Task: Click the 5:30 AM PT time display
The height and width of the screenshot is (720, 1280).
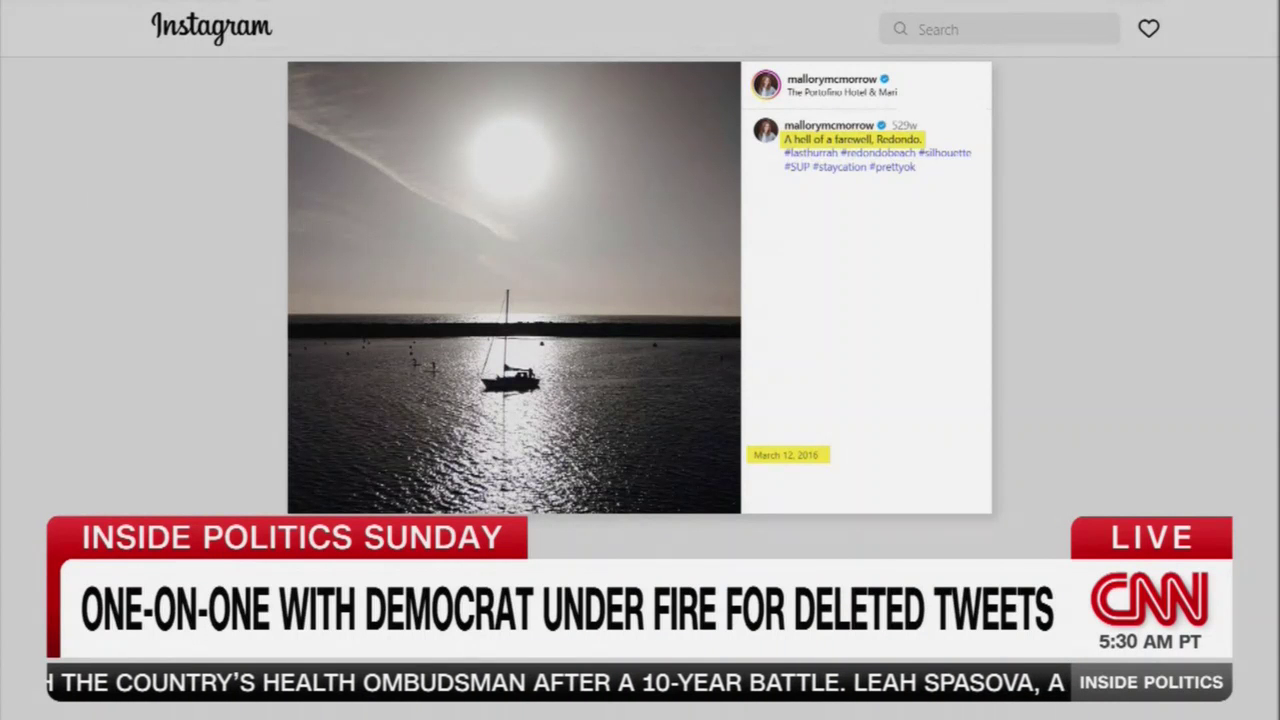Action: 1150,642
